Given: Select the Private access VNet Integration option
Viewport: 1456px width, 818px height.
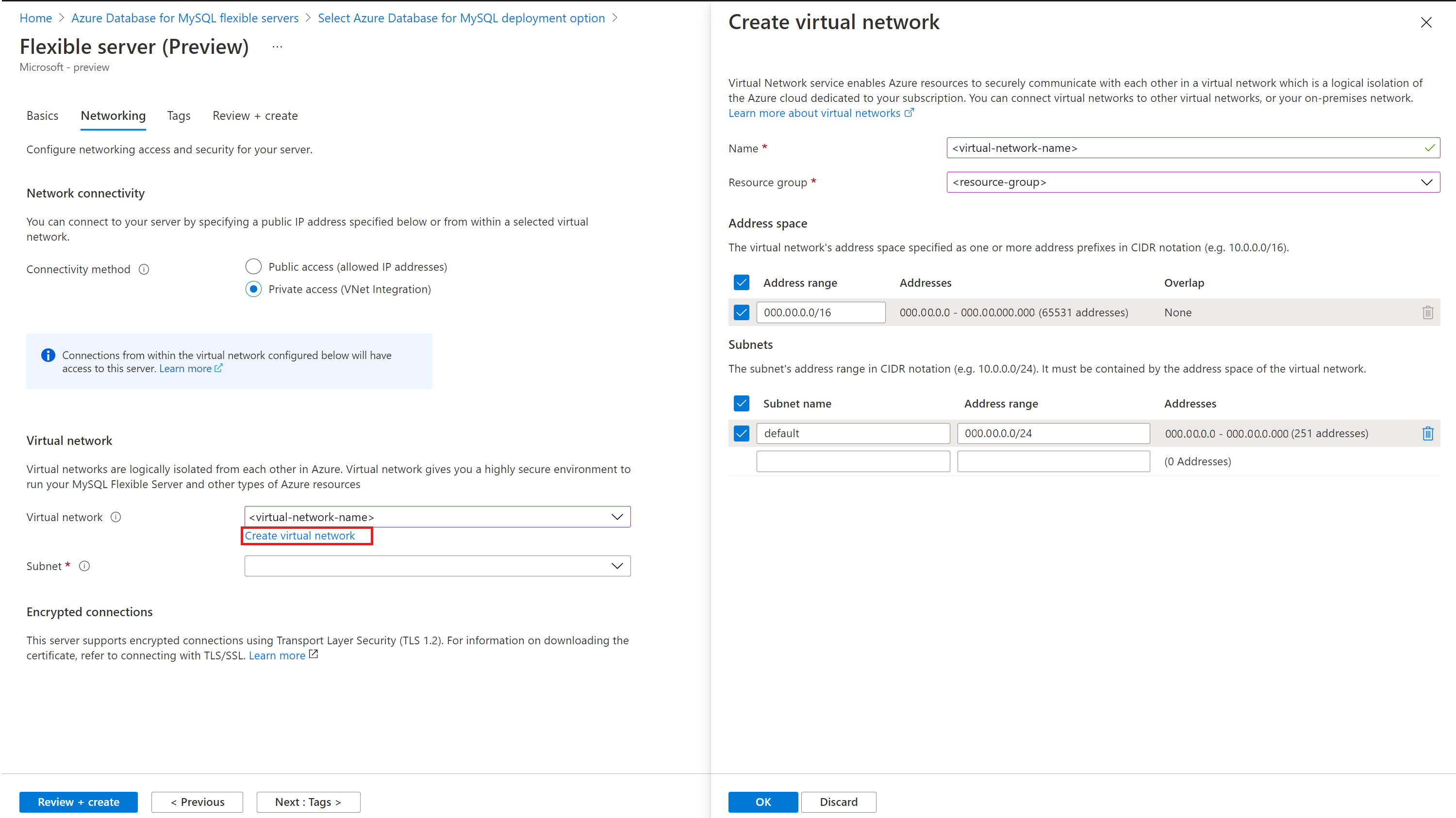Looking at the screenshot, I should [x=253, y=289].
